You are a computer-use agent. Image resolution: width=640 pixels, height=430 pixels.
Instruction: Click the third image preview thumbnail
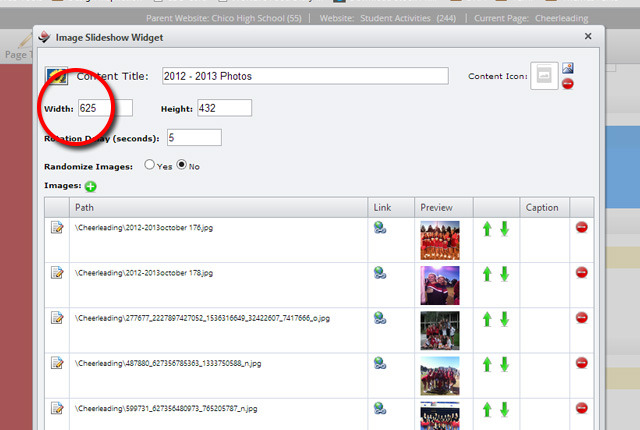coord(440,330)
